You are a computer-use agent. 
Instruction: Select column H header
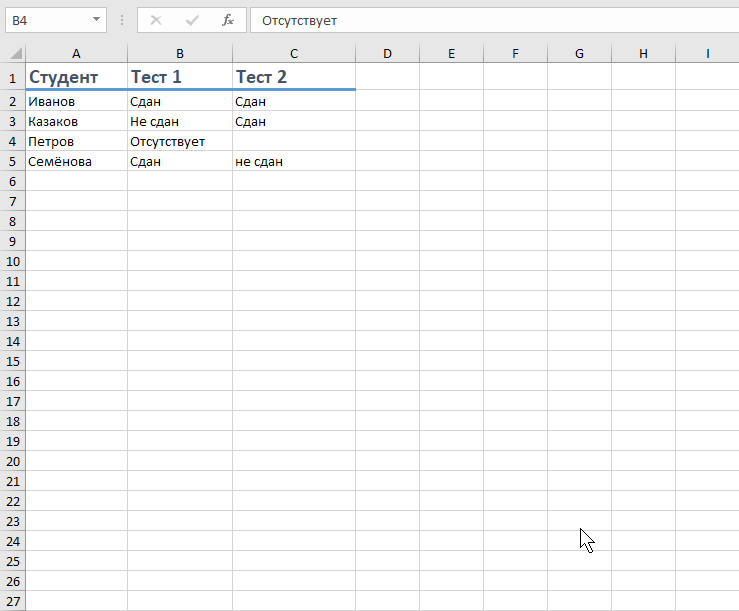pyautogui.click(x=643, y=53)
